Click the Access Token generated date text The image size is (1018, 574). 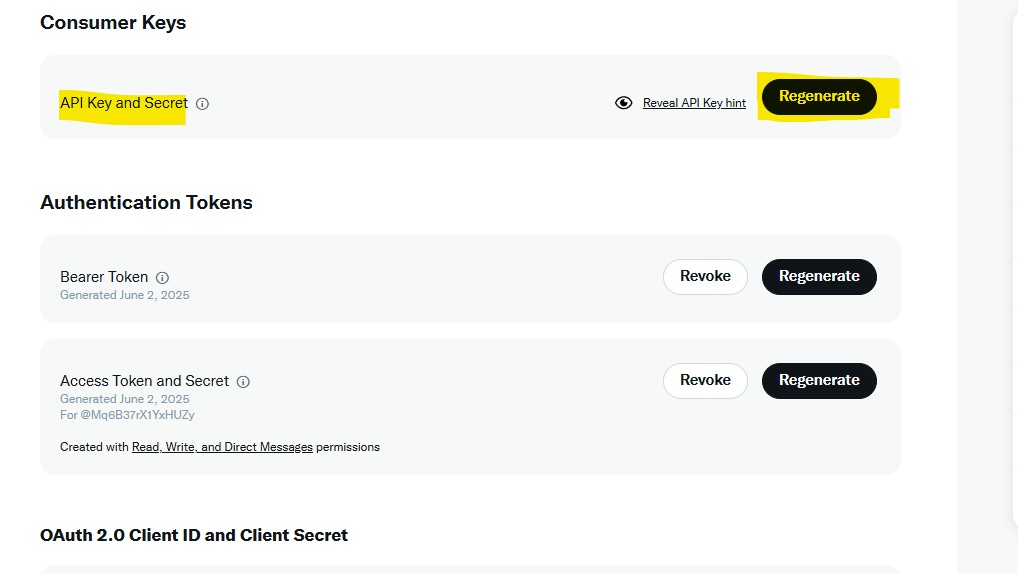124,399
